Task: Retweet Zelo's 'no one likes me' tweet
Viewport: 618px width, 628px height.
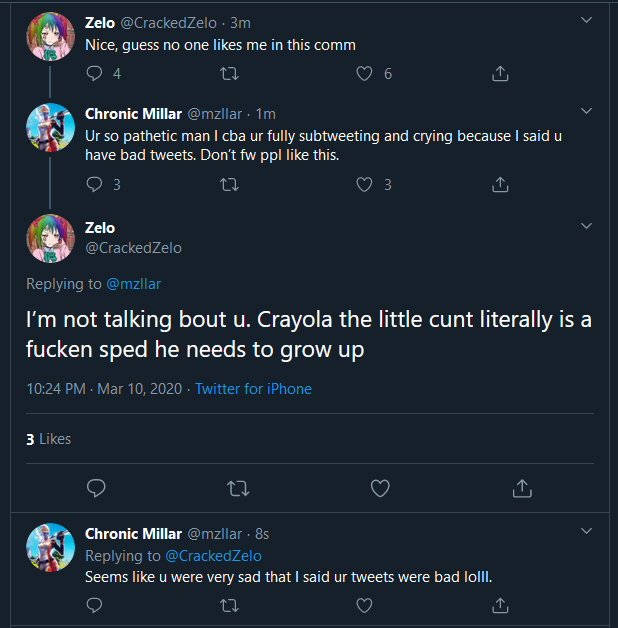Action: (229, 73)
